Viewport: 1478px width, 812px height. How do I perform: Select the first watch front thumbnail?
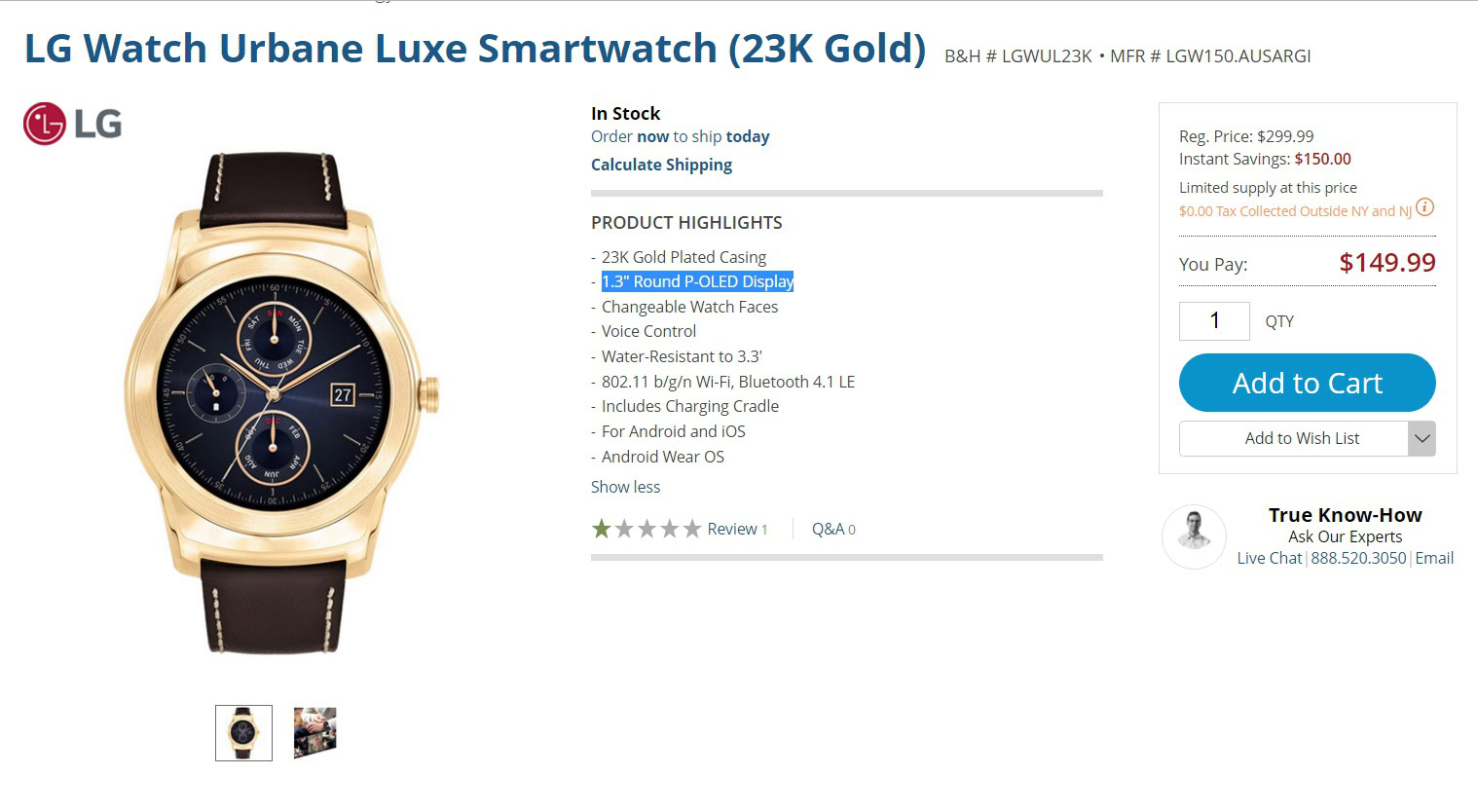[243, 733]
